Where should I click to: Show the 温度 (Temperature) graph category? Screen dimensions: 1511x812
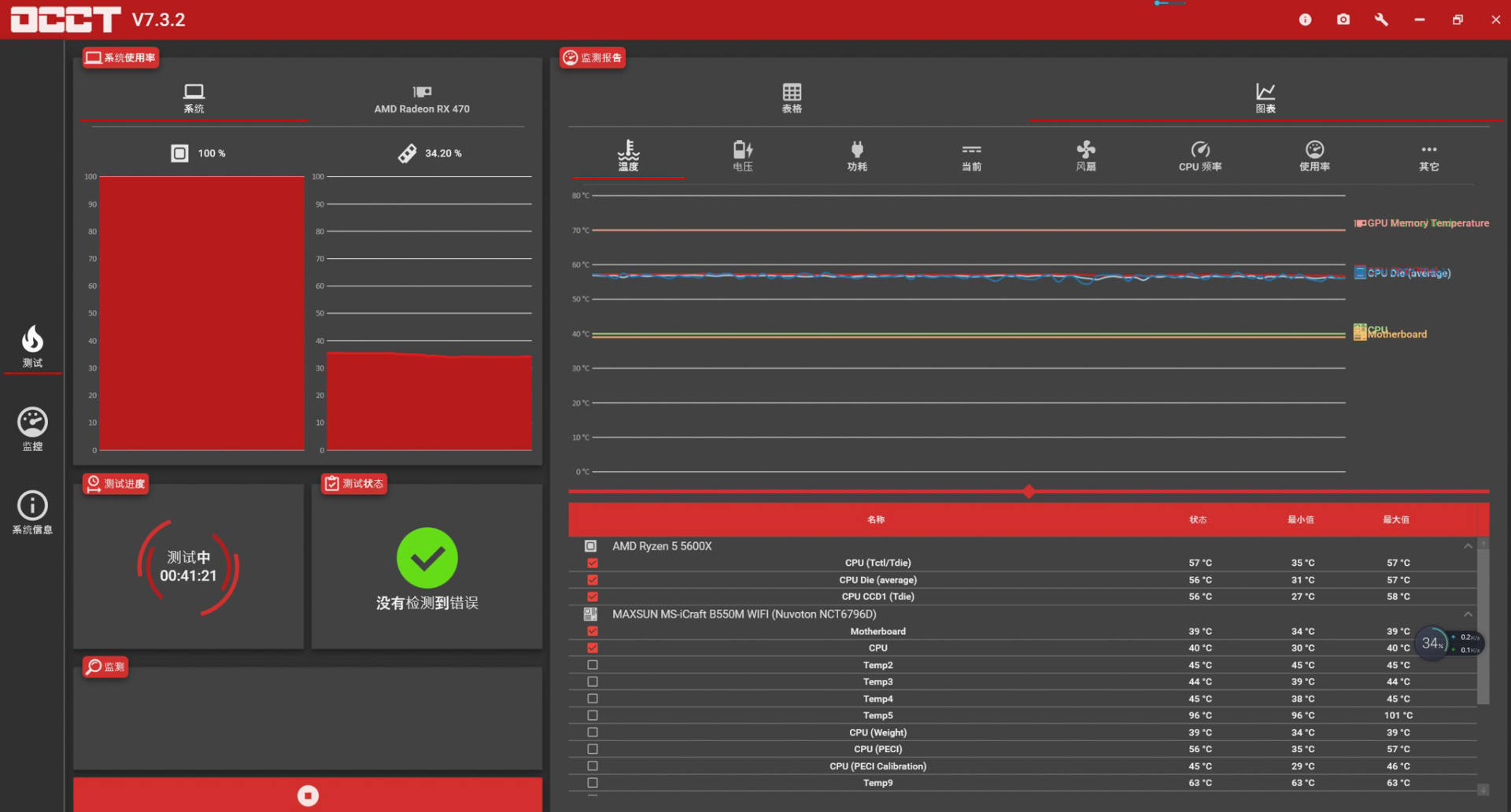(x=628, y=156)
